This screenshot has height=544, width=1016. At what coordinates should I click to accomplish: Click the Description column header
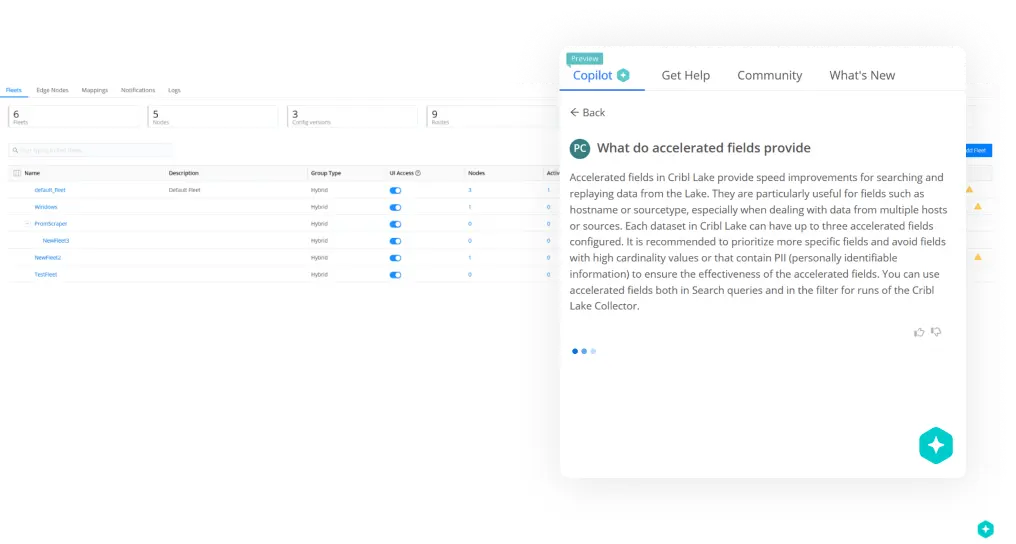point(183,173)
